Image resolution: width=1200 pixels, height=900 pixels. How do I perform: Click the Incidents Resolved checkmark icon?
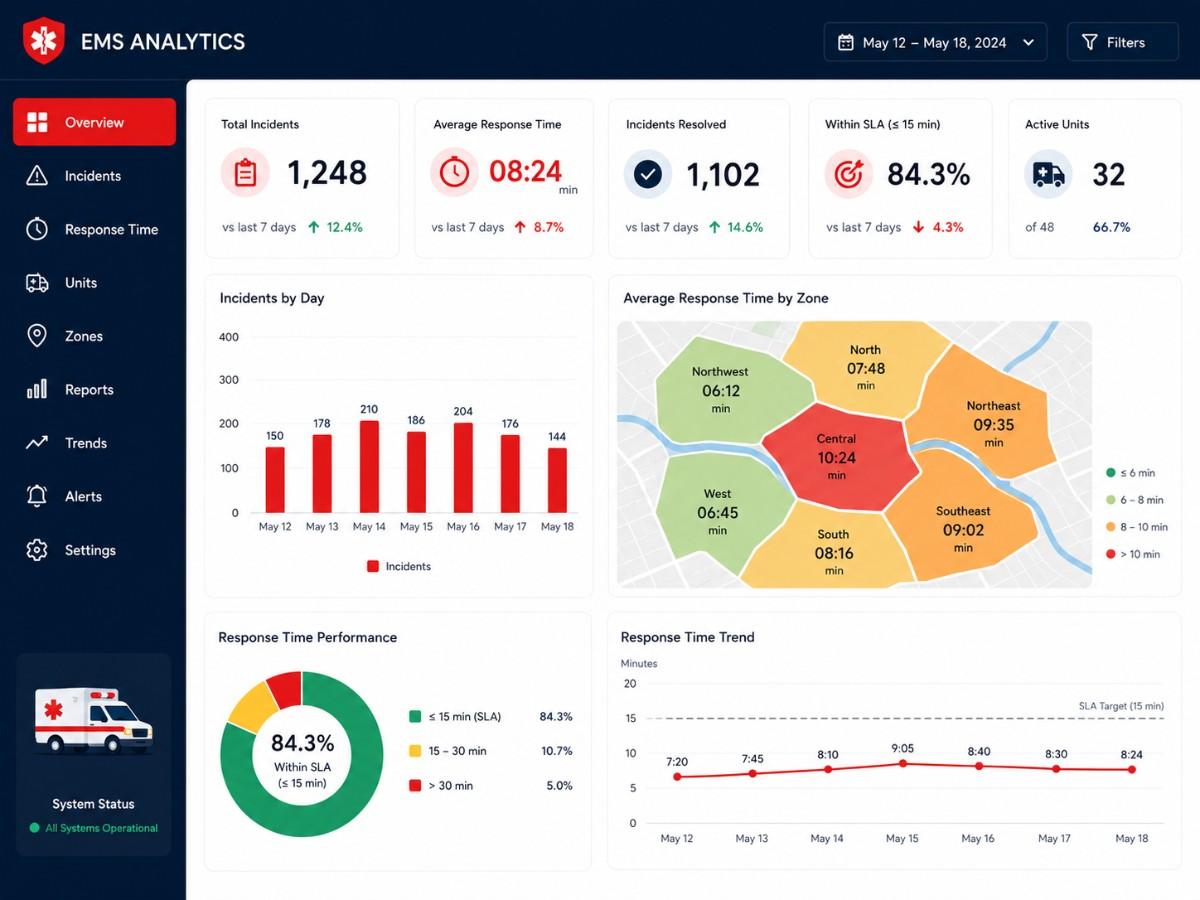click(x=648, y=174)
